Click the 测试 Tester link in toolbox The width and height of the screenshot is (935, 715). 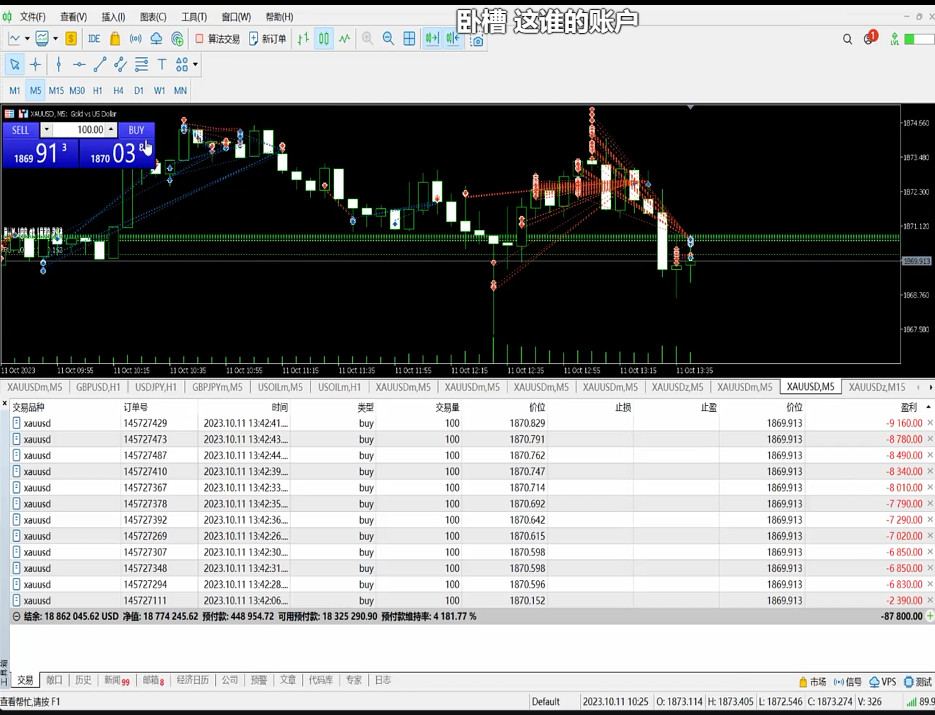[918, 682]
